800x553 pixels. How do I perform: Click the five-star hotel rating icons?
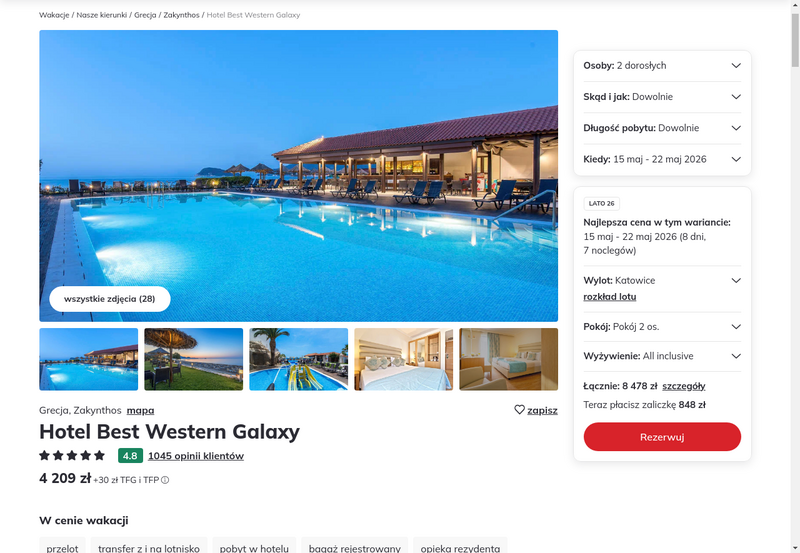(x=72, y=456)
